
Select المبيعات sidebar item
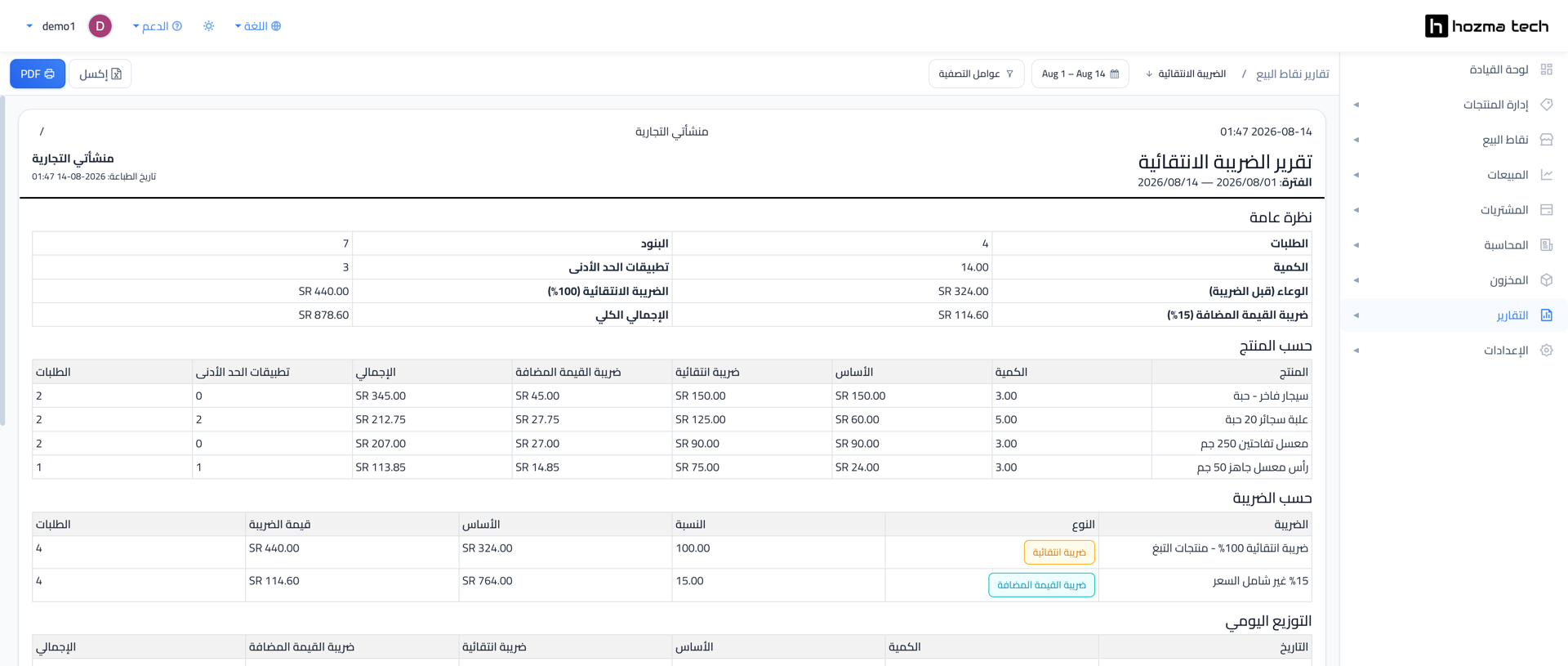(1454, 175)
